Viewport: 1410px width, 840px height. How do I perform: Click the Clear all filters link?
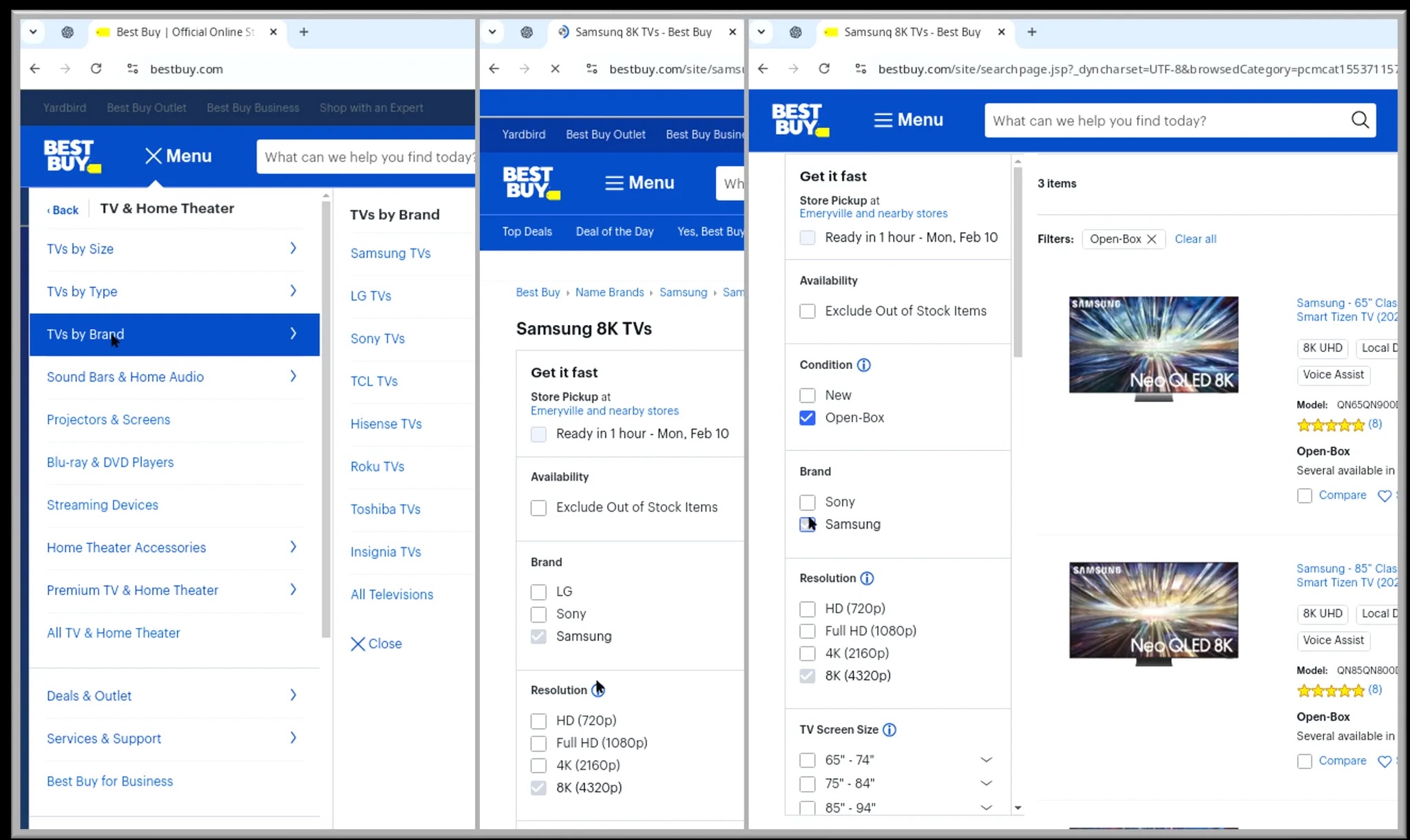(x=1195, y=239)
